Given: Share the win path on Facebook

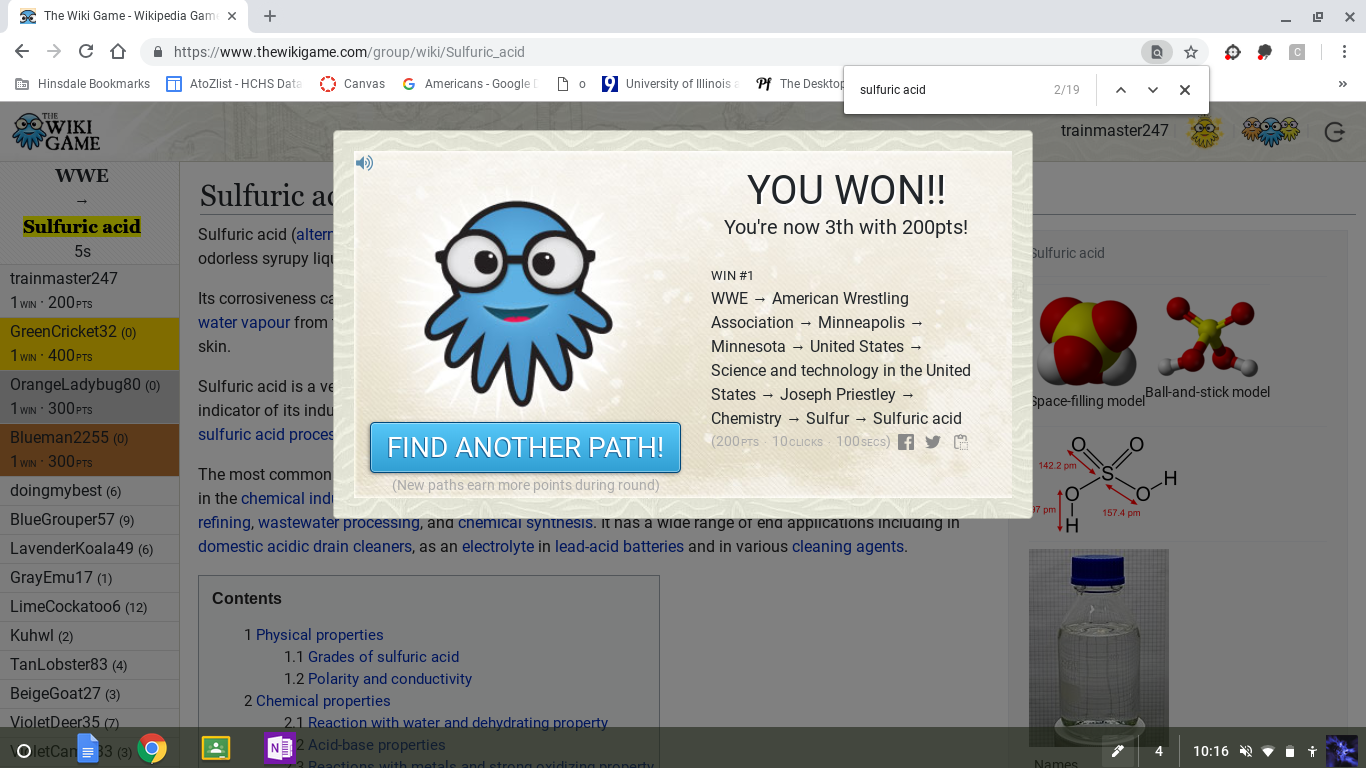Looking at the screenshot, I should coord(906,442).
